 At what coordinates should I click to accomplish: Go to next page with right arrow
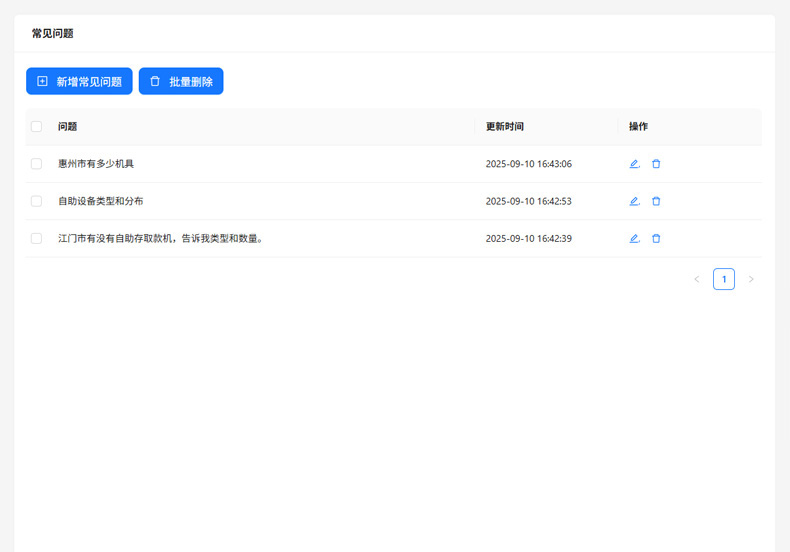point(751,279)
